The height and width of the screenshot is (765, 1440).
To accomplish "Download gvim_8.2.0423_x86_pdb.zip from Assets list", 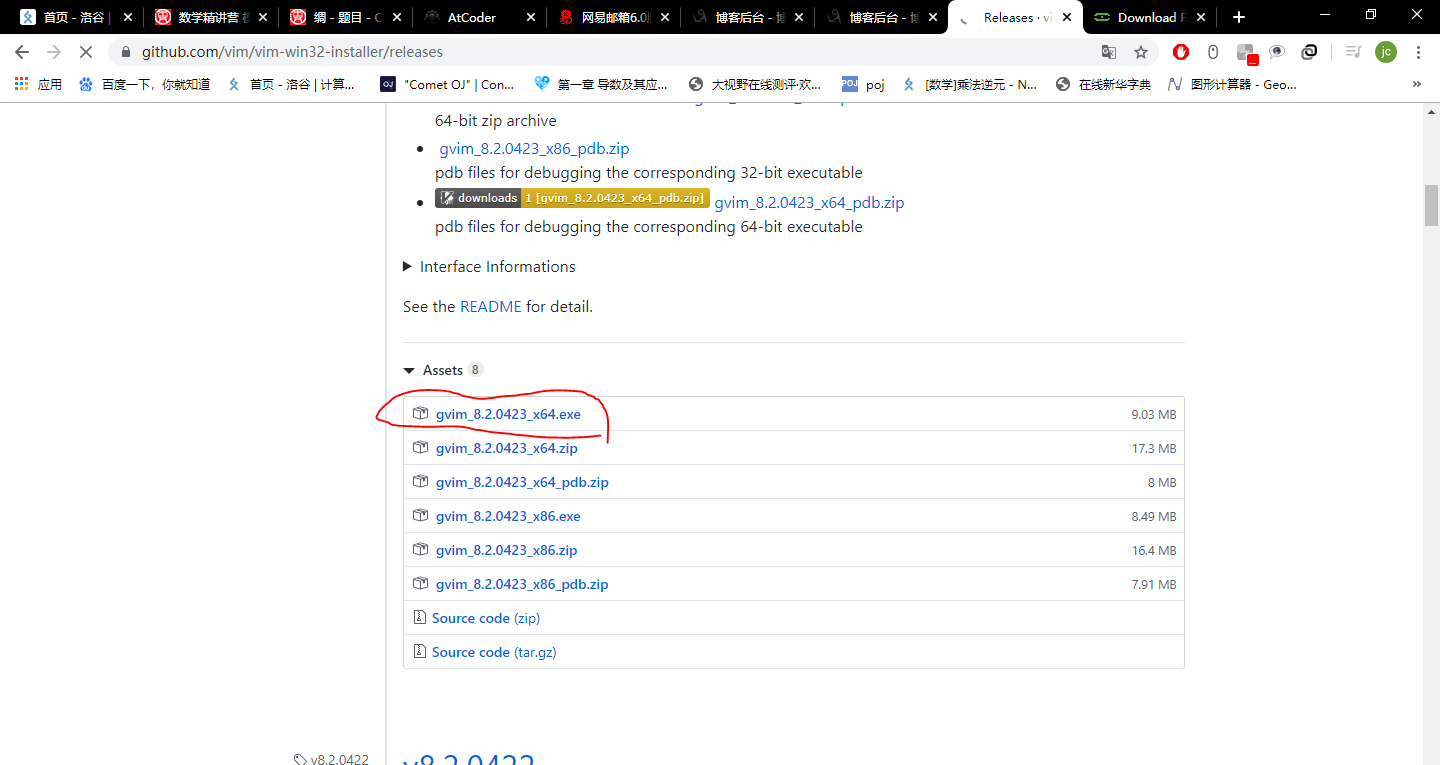I will click(522, 584).
